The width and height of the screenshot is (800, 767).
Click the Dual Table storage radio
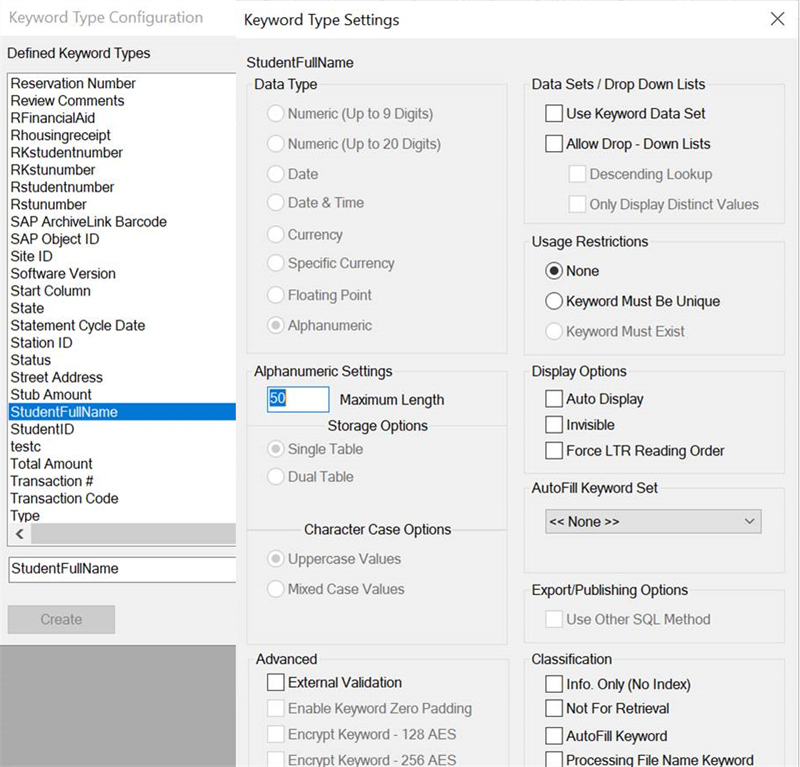[x=276, y=477]
